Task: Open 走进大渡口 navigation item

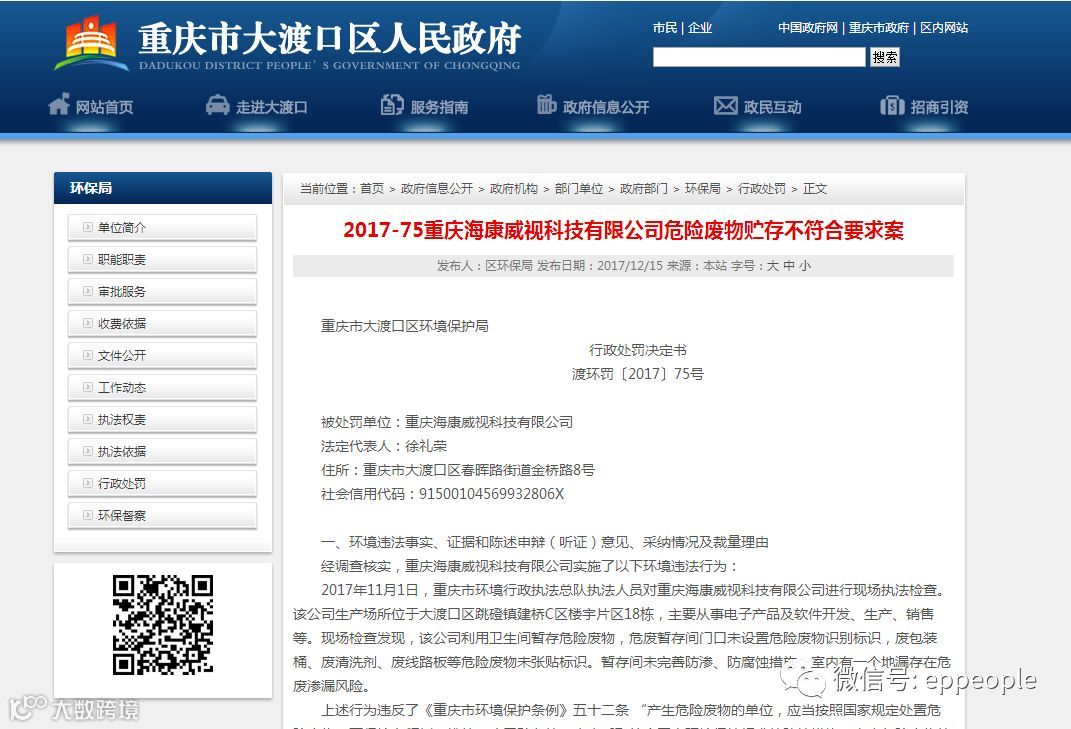Action: coord(271,107)
